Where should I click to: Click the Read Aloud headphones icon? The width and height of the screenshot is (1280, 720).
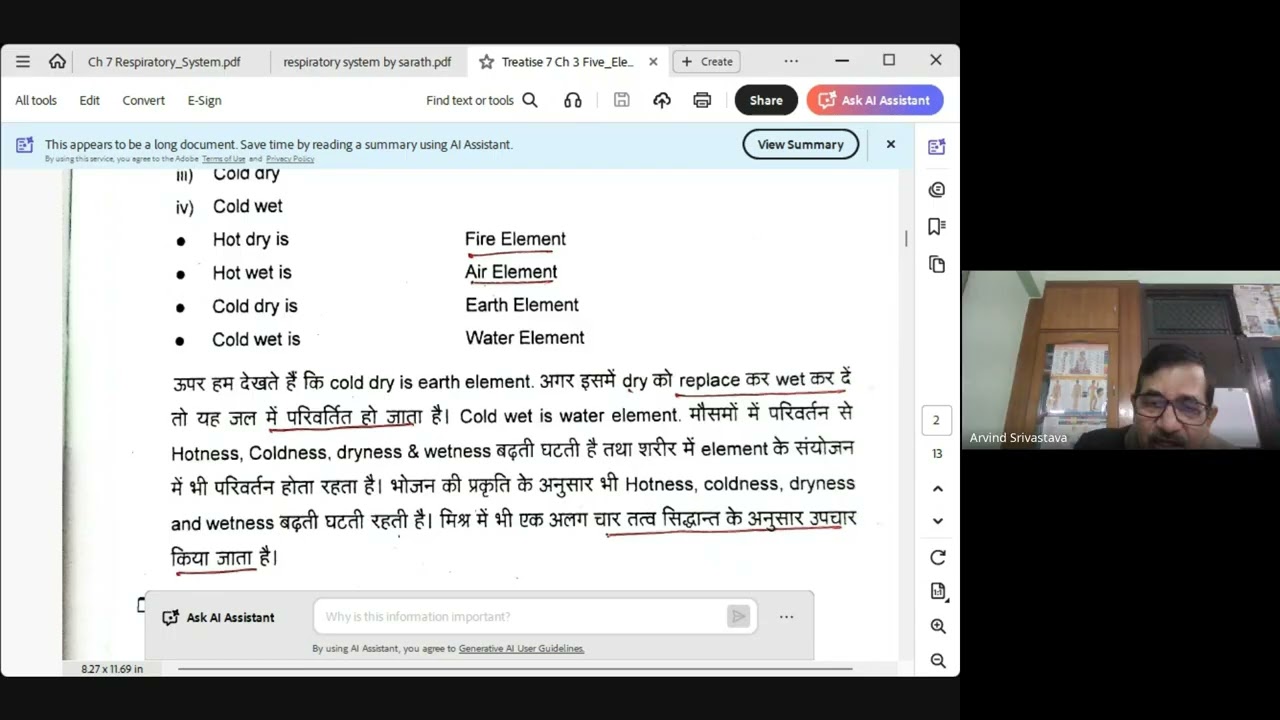tap(573, 100)
